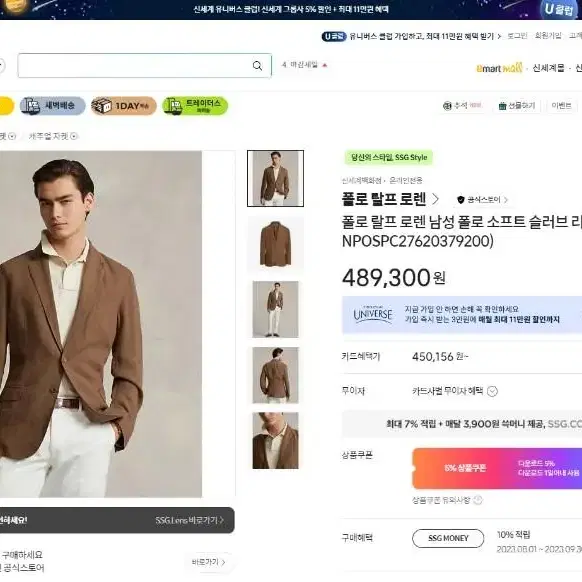582x582 pixels.
Task: Go to 신세계몰 link
Action: click(548, 68)
